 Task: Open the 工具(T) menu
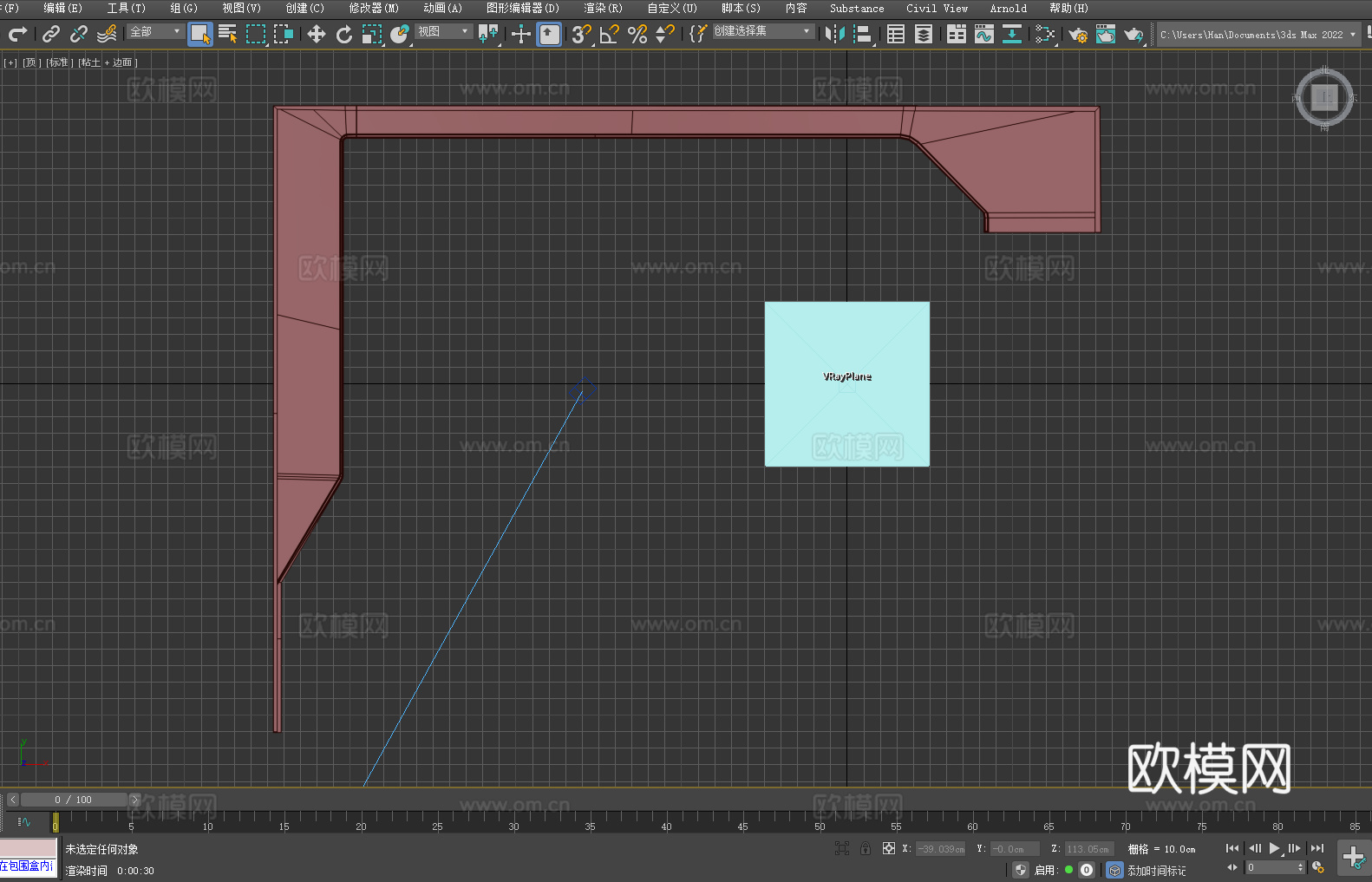127,8
